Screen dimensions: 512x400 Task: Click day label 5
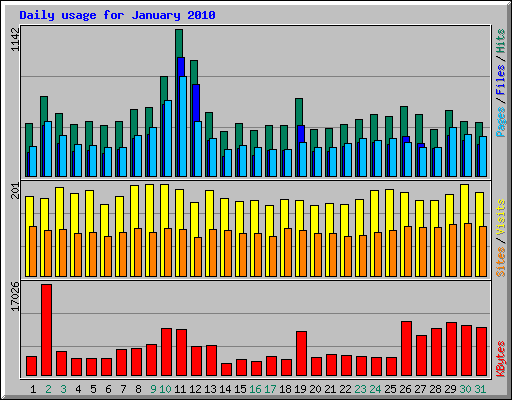93,389
